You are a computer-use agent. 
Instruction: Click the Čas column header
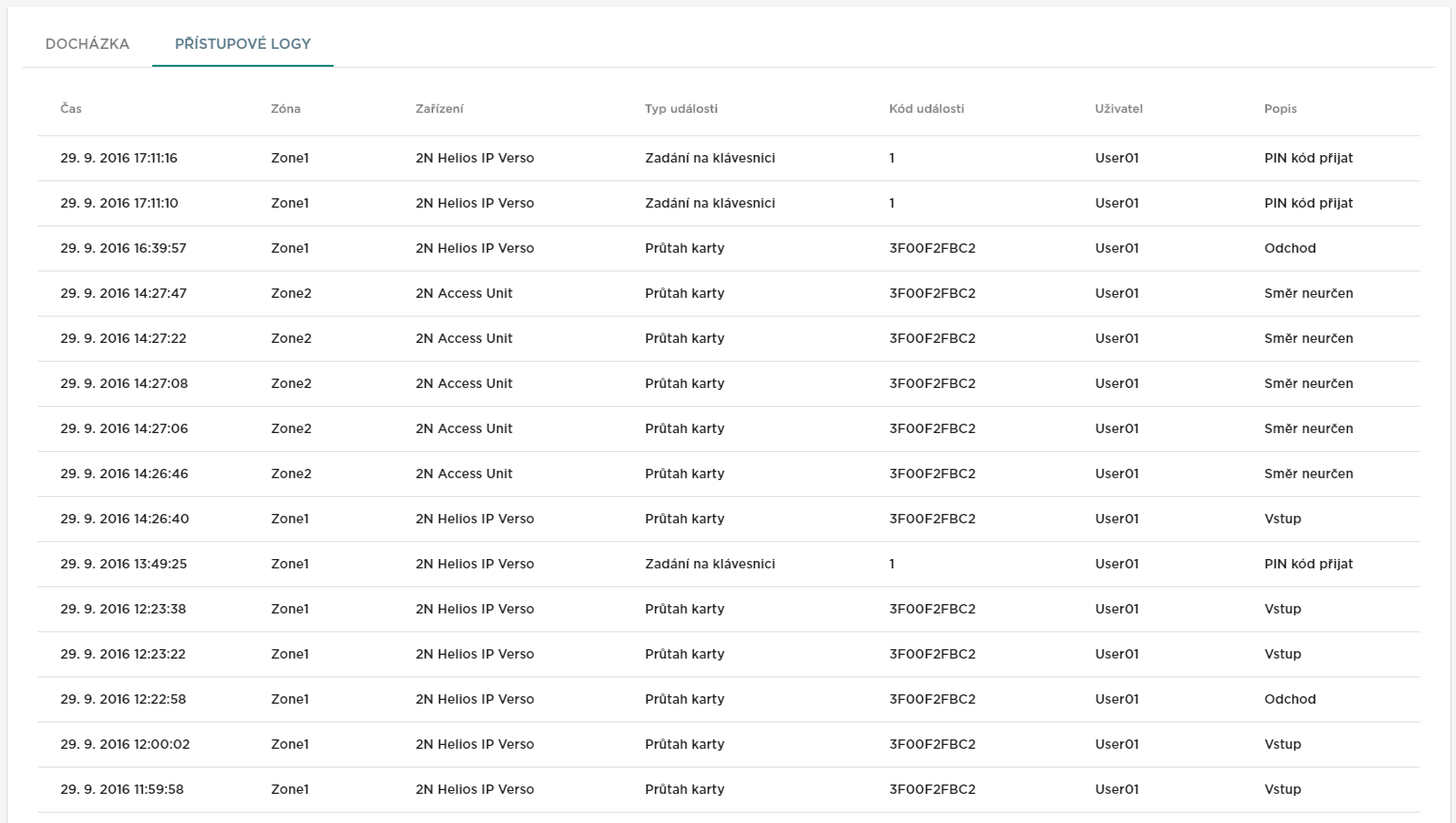[70, 109]
